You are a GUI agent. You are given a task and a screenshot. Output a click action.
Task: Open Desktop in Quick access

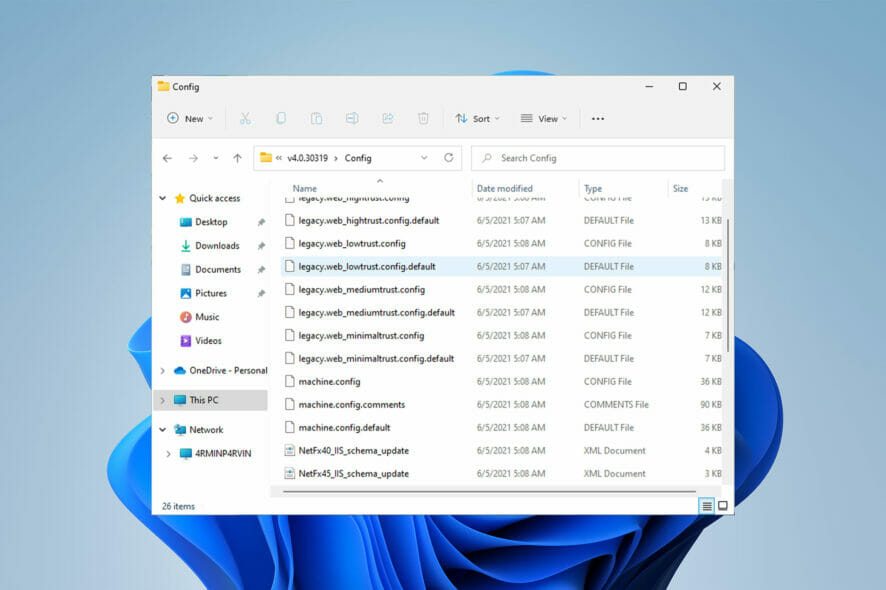211,222
